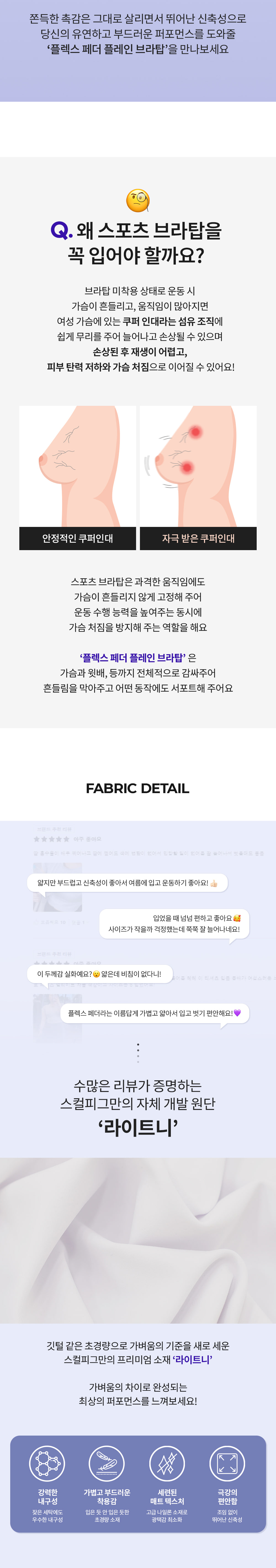
Task: Select the 안정적인 쿠퍼인대 label
Action: 78,538
